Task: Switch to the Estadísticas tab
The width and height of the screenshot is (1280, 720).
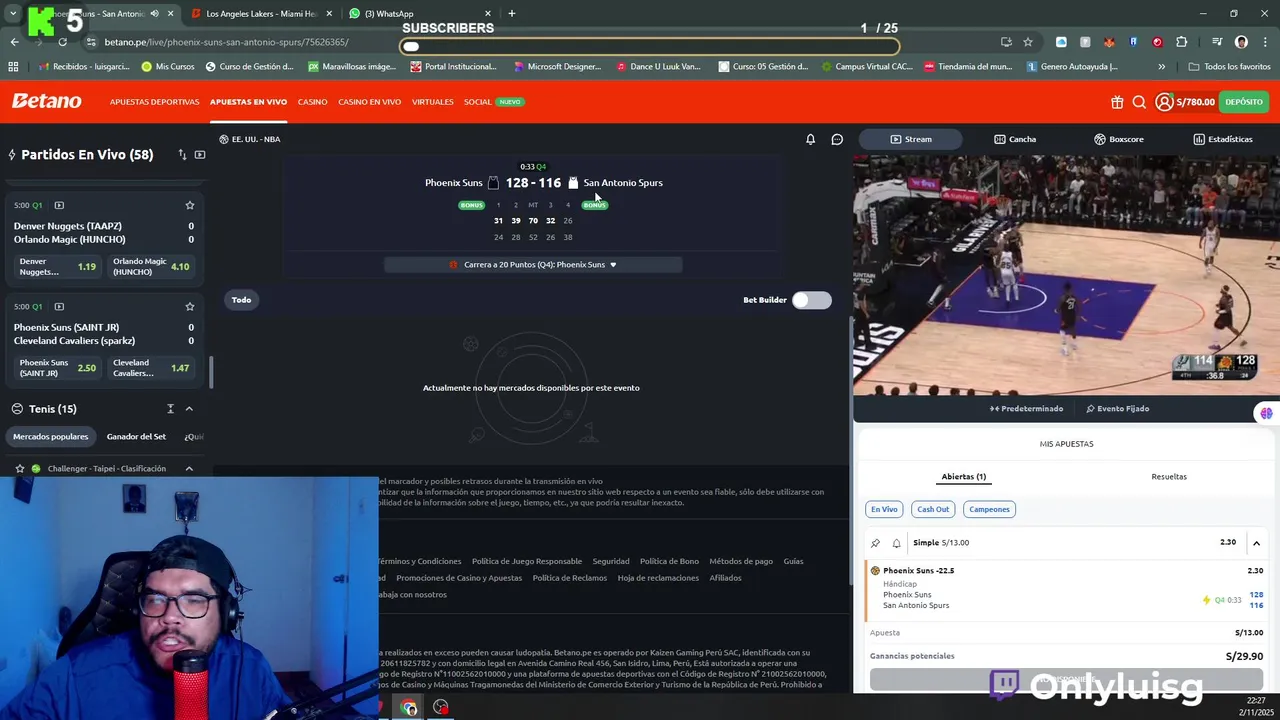Action: pos(1222,139)
